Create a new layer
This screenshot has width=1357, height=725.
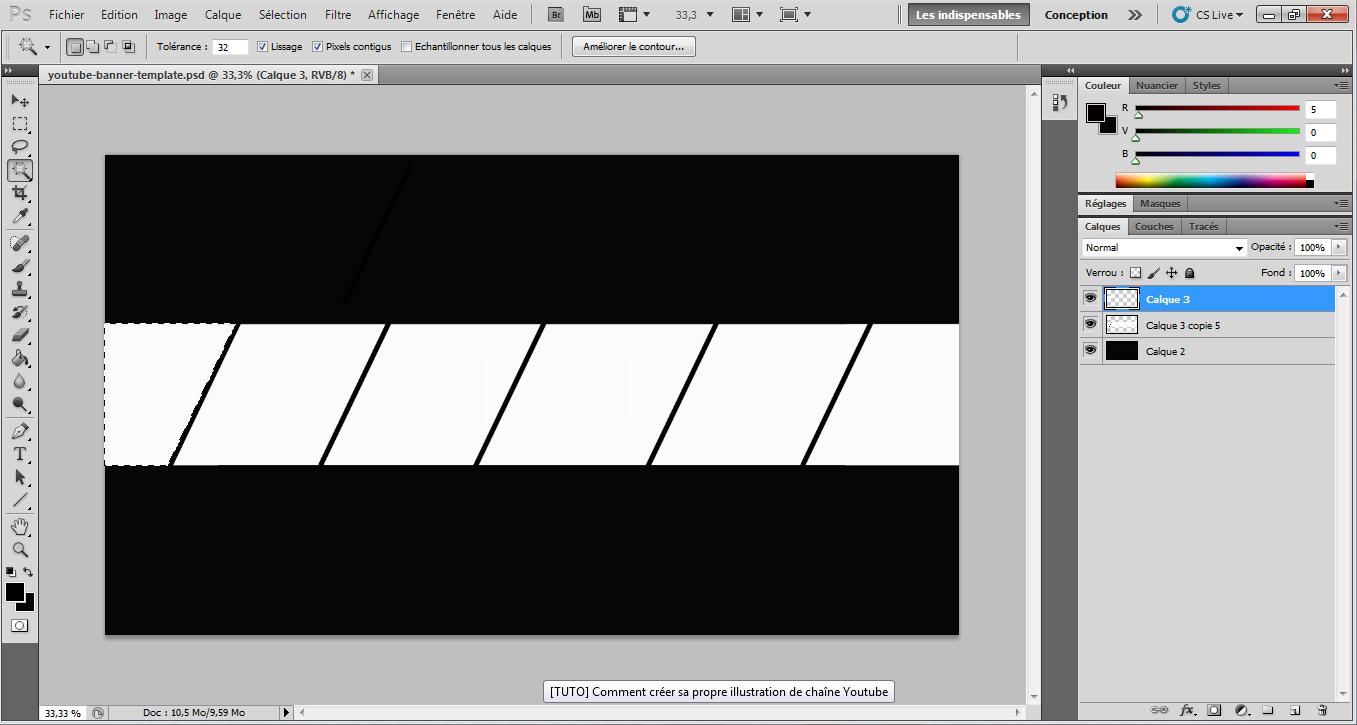[x=1294, y=710]
